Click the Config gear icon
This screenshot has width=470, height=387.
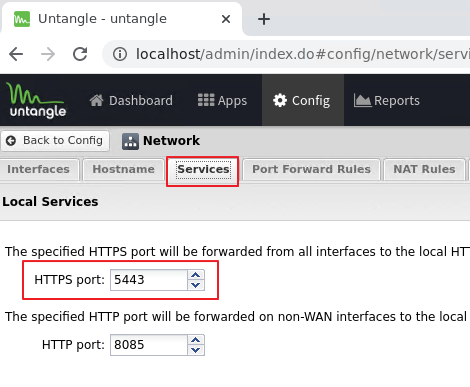coord(280,100)
